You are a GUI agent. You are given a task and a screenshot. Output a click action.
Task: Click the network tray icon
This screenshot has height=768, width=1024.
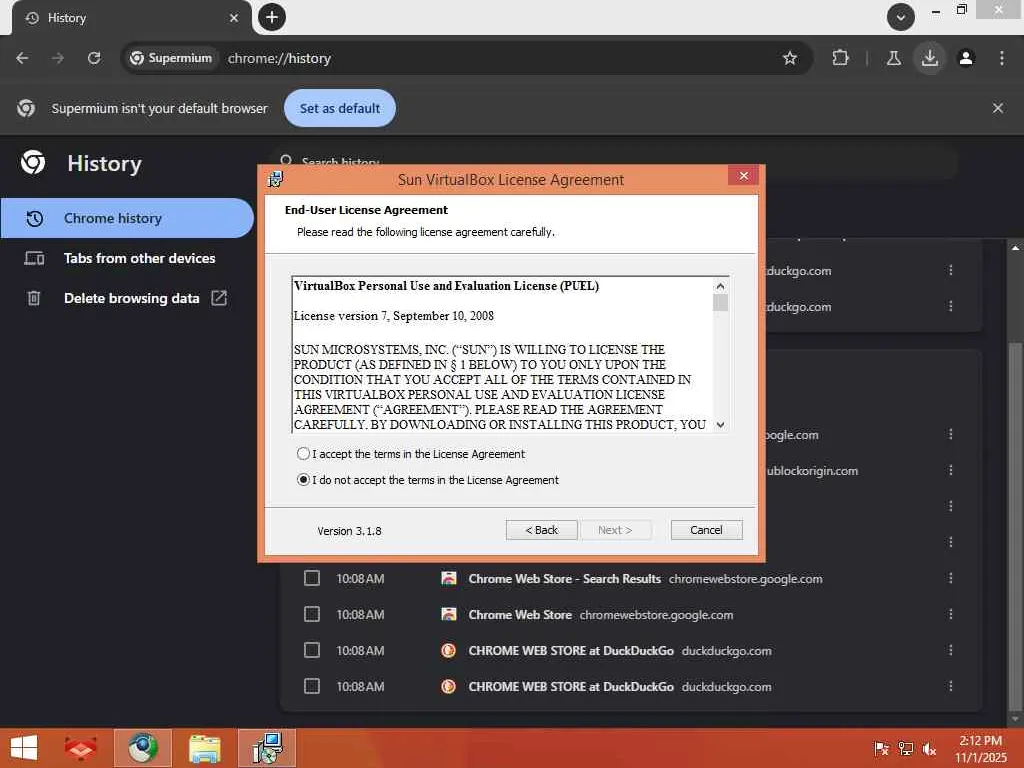click(905, 749)
